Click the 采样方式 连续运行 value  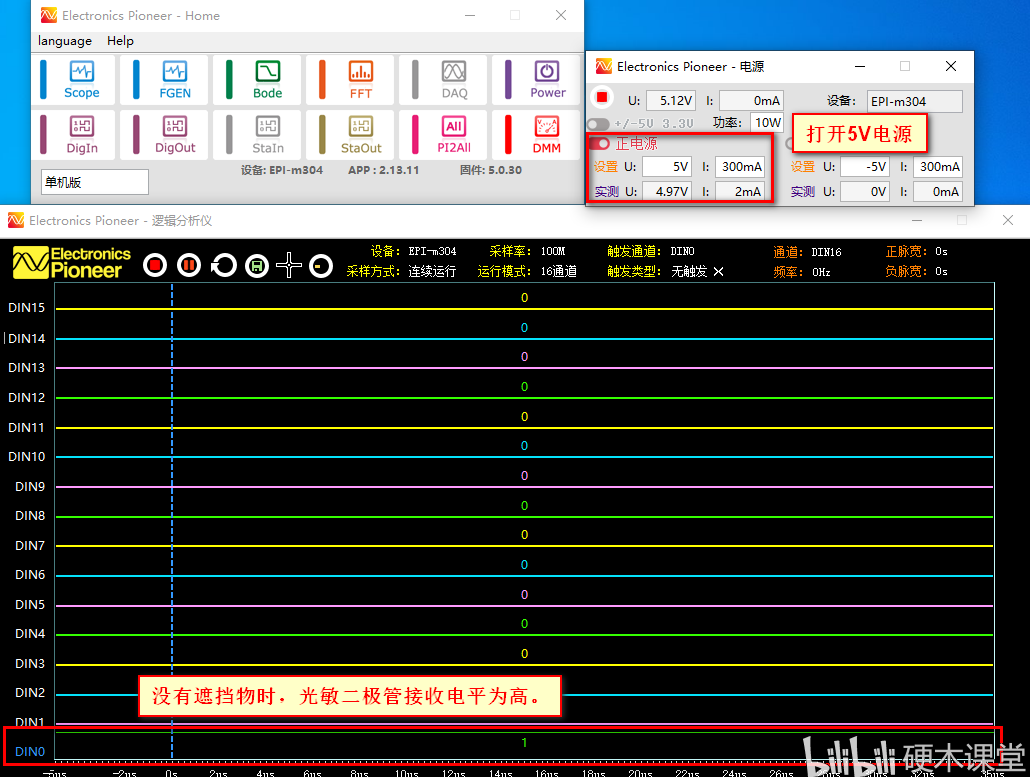pos(432,271)
